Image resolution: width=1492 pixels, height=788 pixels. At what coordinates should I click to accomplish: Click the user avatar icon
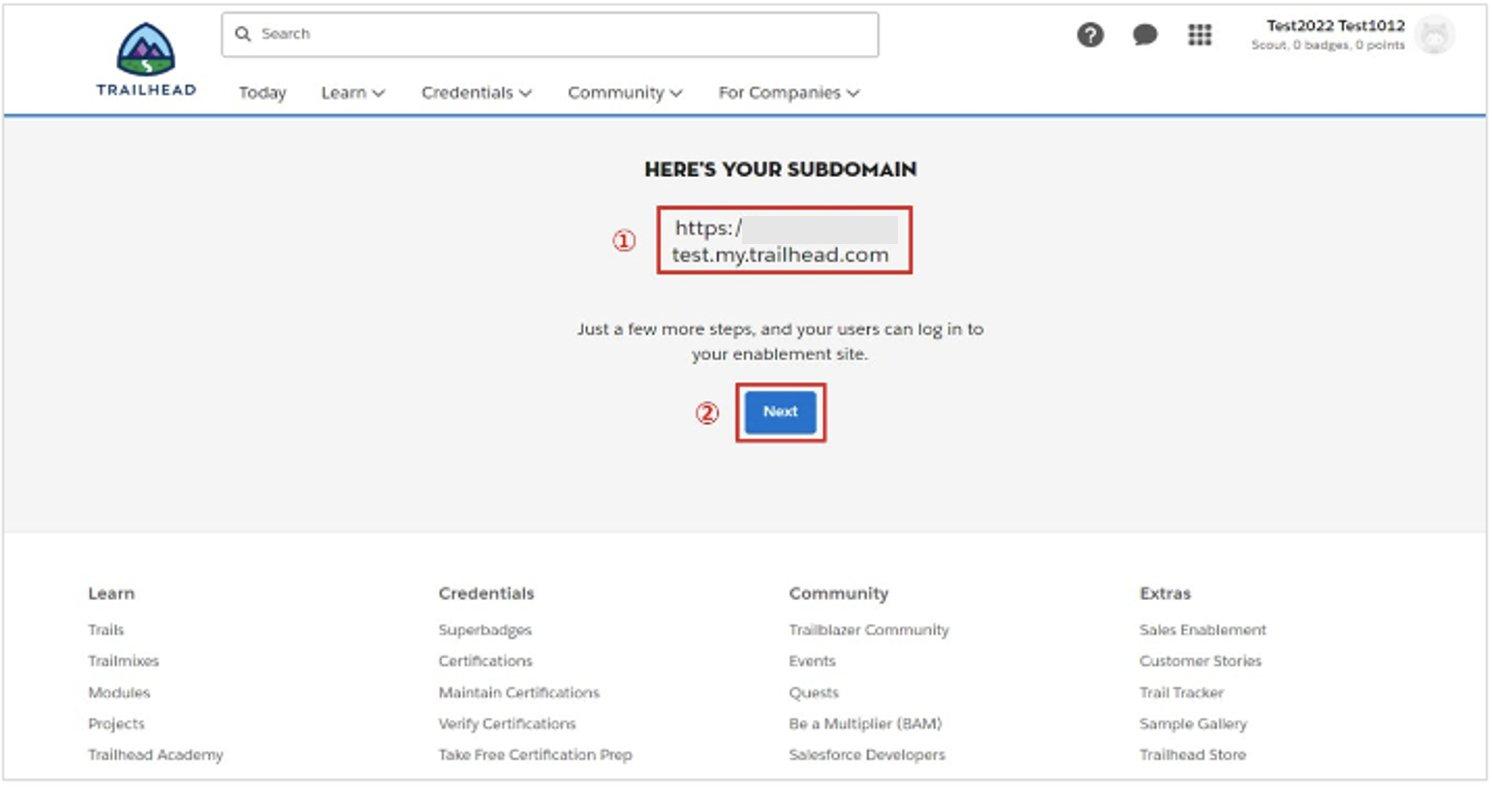[1435, 35]
